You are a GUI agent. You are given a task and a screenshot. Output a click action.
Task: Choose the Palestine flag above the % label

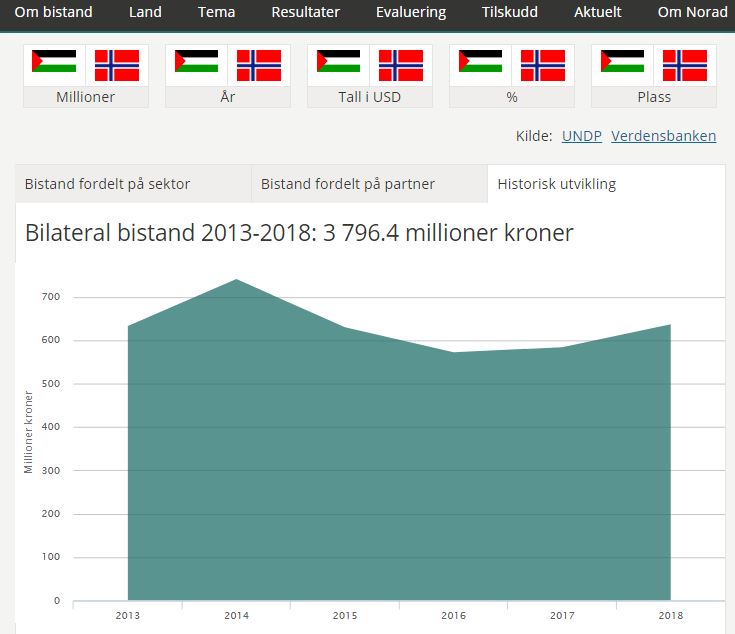pos(480,64)
